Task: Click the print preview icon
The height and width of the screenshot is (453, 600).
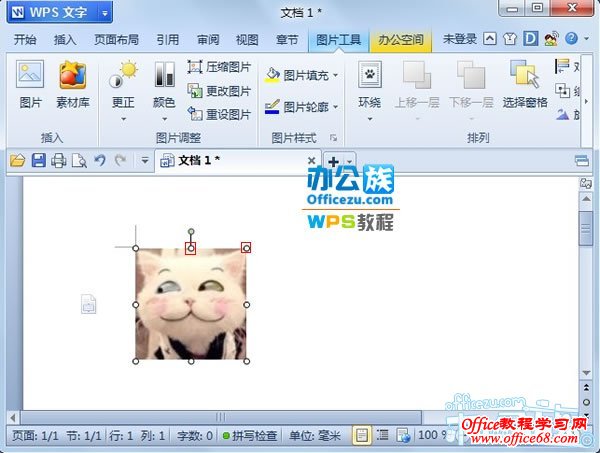Action: (x=79, y=161)
